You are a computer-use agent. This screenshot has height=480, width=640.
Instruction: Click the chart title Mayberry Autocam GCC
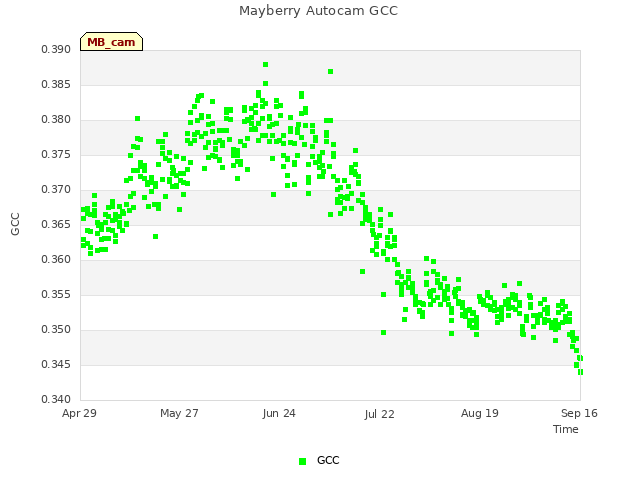[318, 11]
